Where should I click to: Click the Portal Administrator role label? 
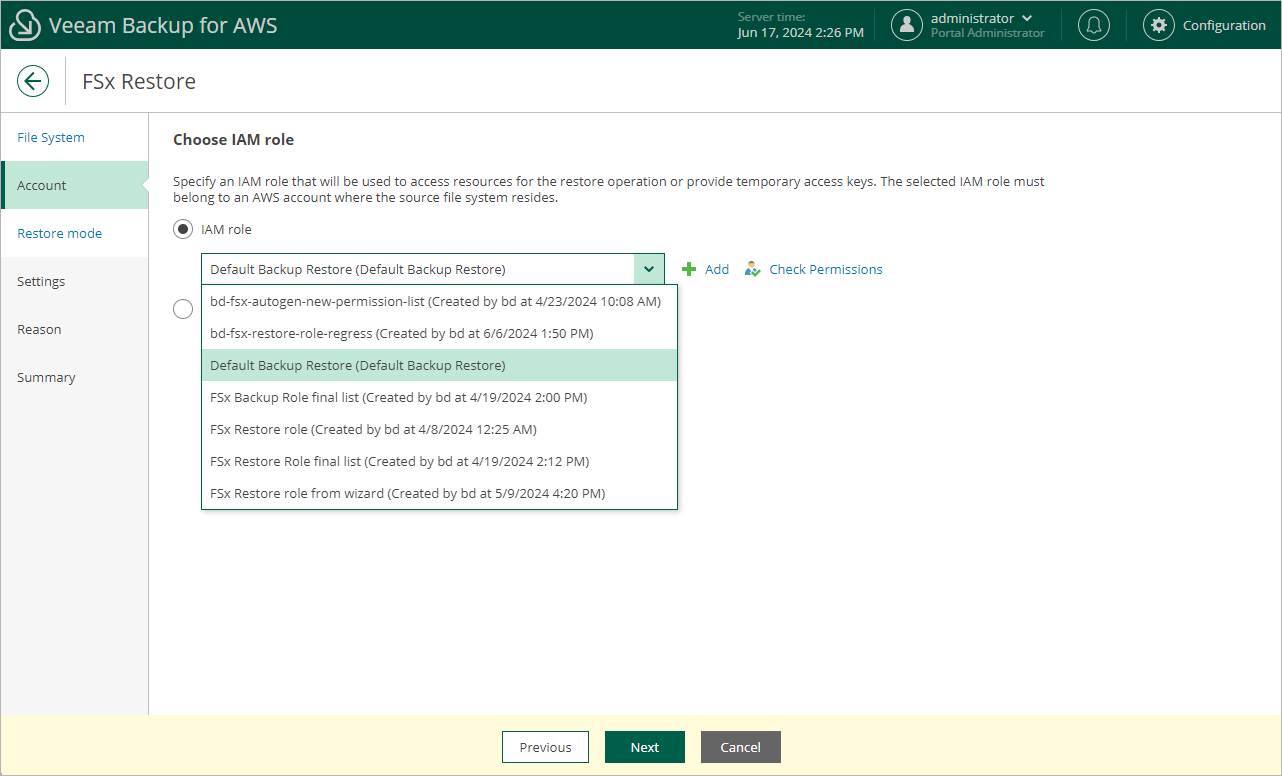click(x=988, y=33)
